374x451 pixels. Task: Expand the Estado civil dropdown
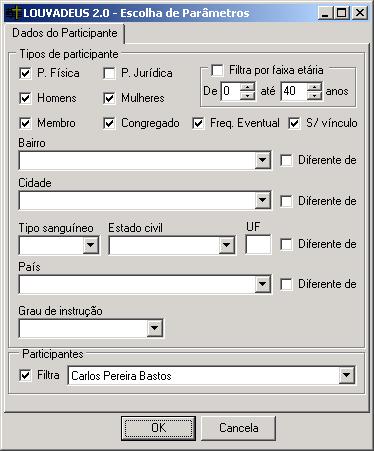tap(226, 246)
